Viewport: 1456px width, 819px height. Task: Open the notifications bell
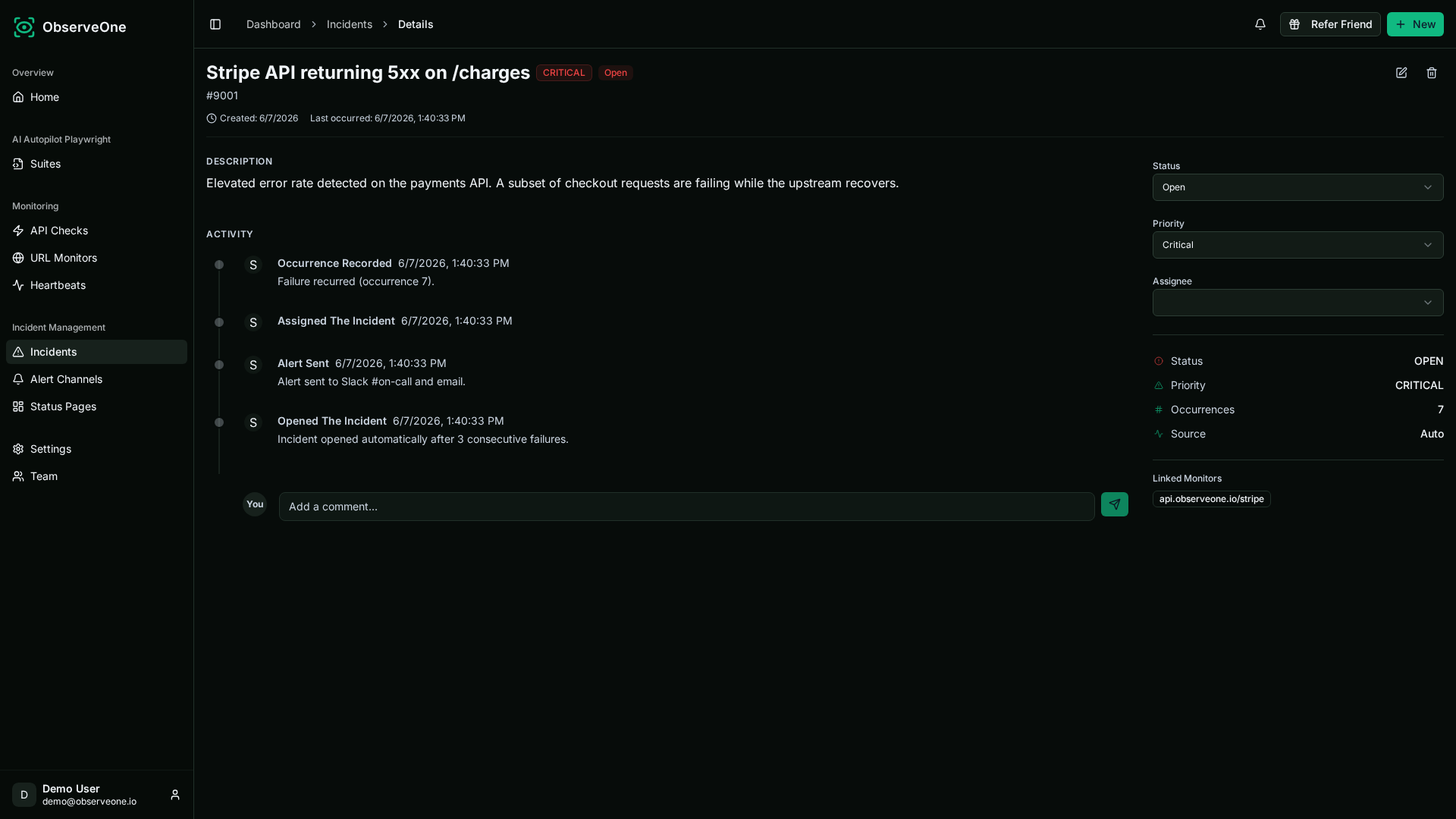click(1260, 24)
